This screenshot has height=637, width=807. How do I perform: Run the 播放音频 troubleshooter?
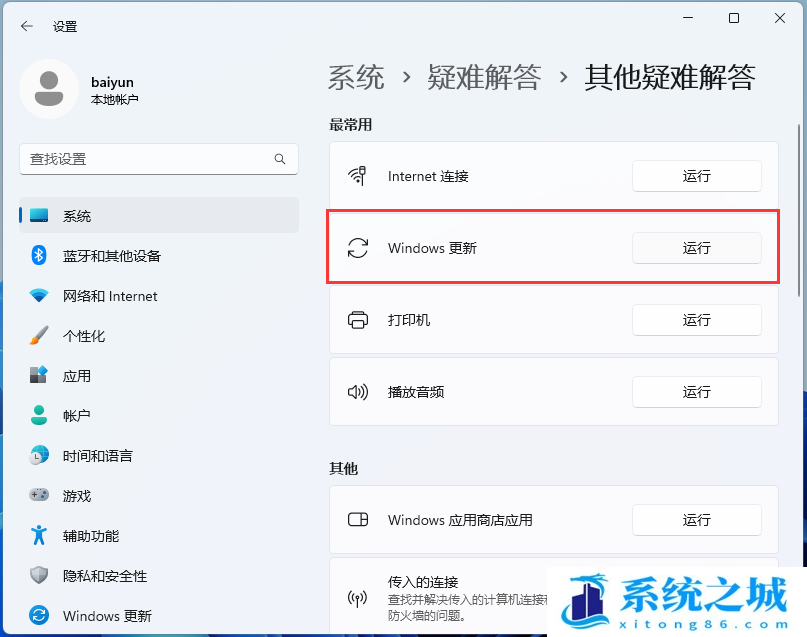point(696,392)
